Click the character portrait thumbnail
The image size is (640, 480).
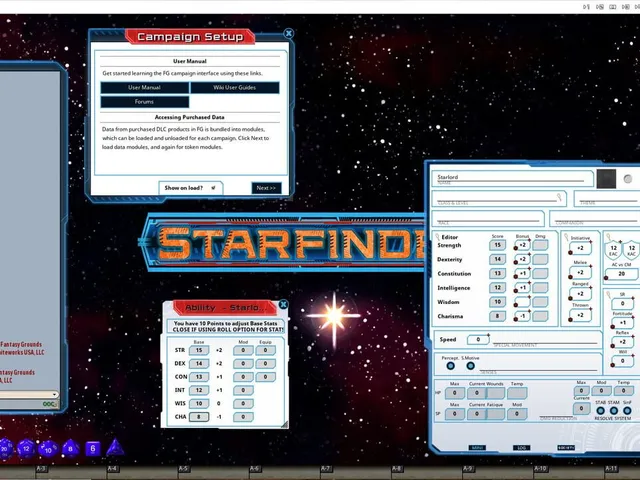606,179
